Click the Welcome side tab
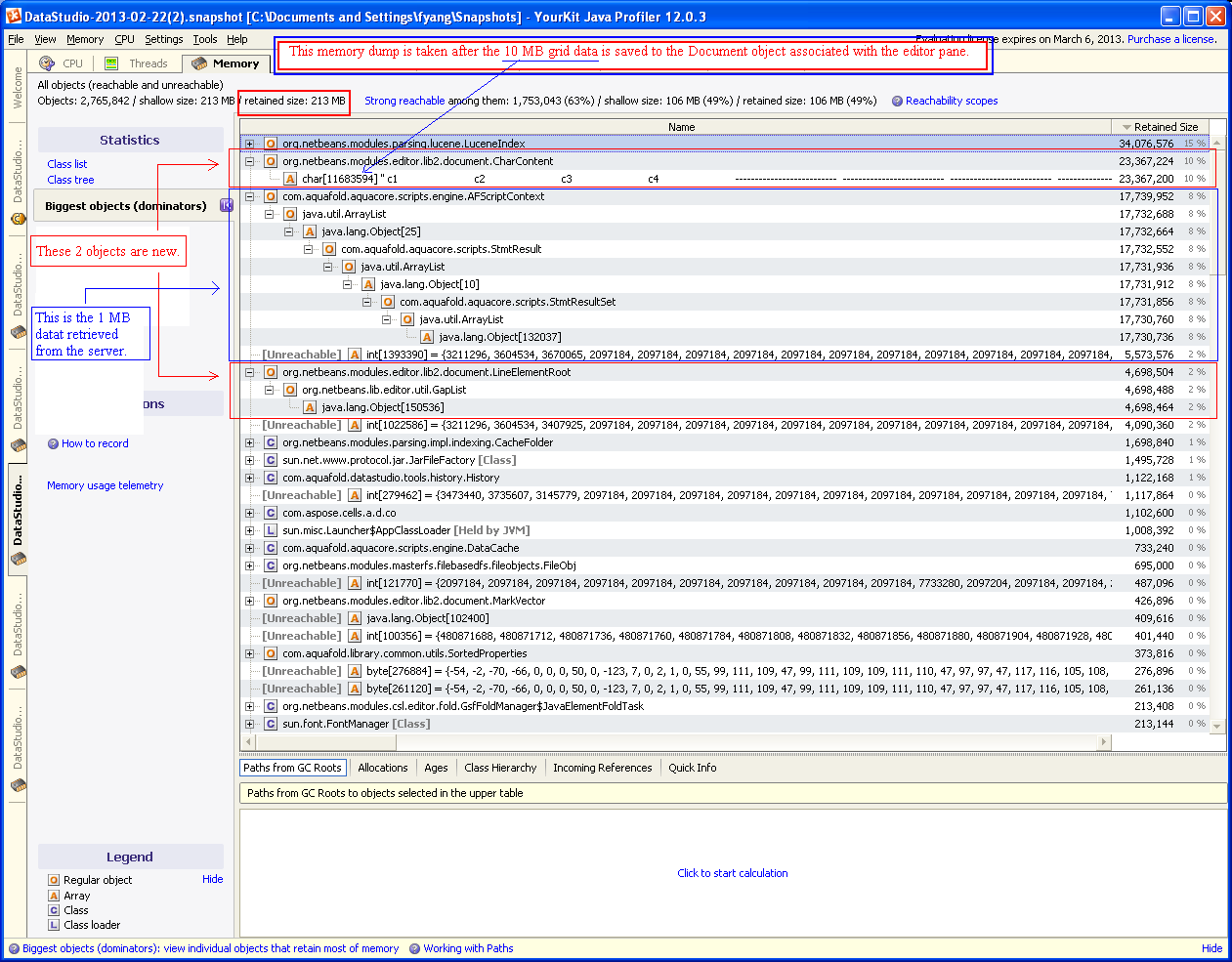Image resolution: width=1232 pixels, height=962 pixels. [17, 88]
